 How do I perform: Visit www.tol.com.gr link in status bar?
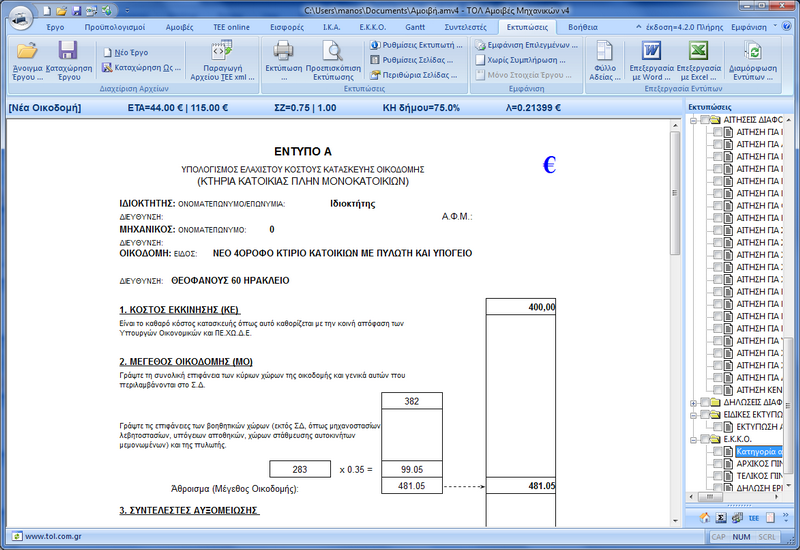(54, 536)
